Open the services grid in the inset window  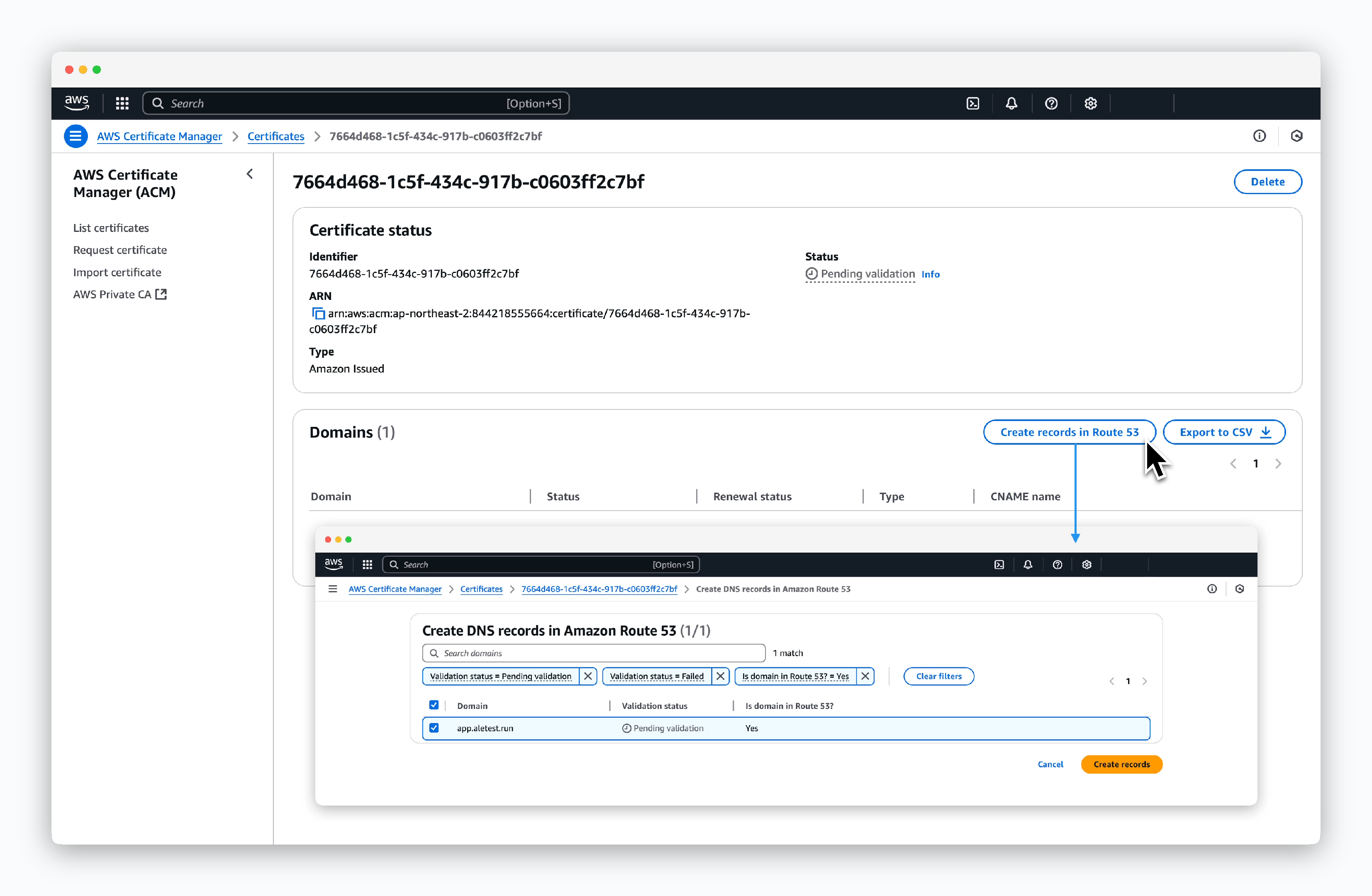(x=367, y=565)
